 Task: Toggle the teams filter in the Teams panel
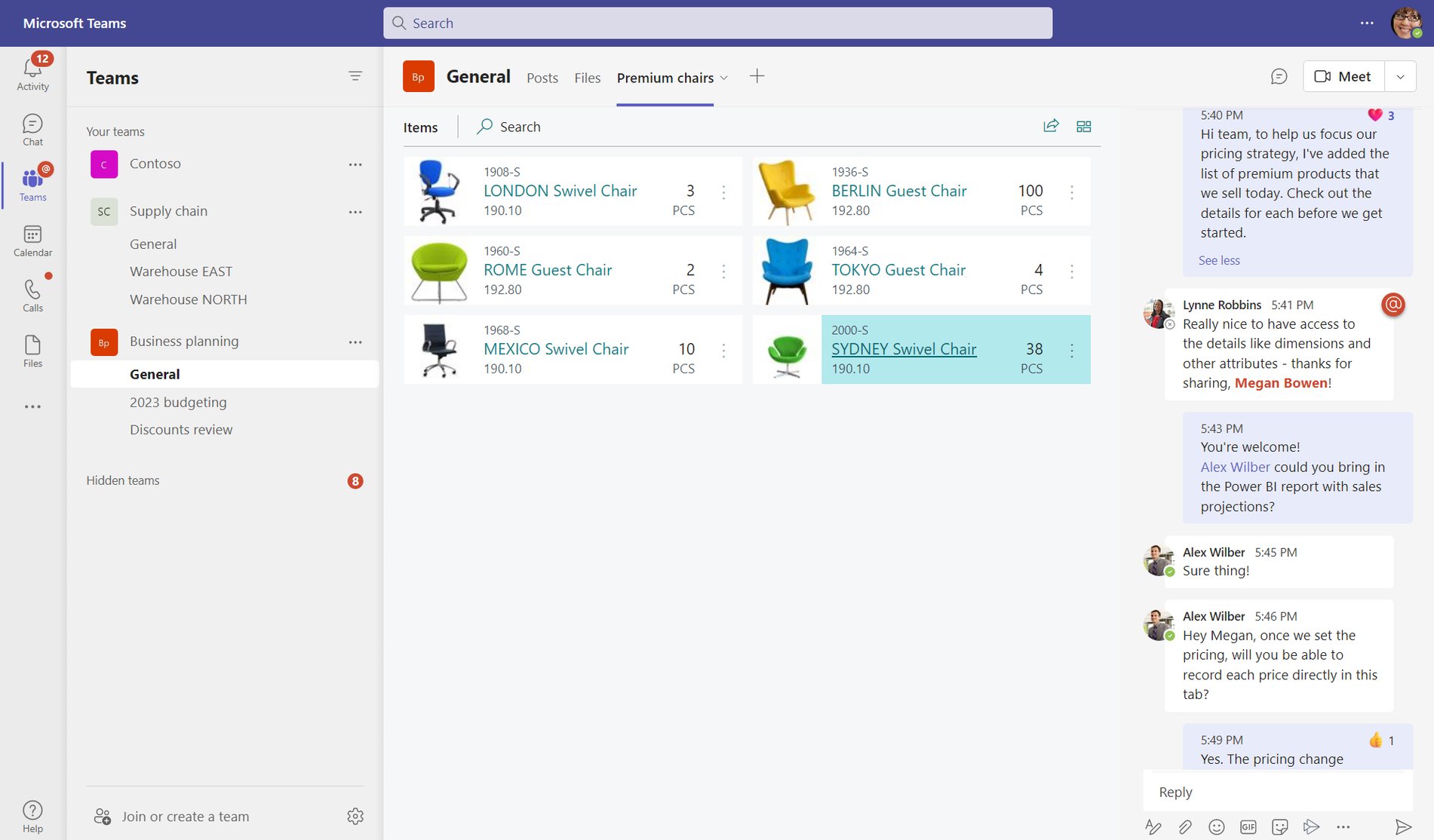coord(355,76)
